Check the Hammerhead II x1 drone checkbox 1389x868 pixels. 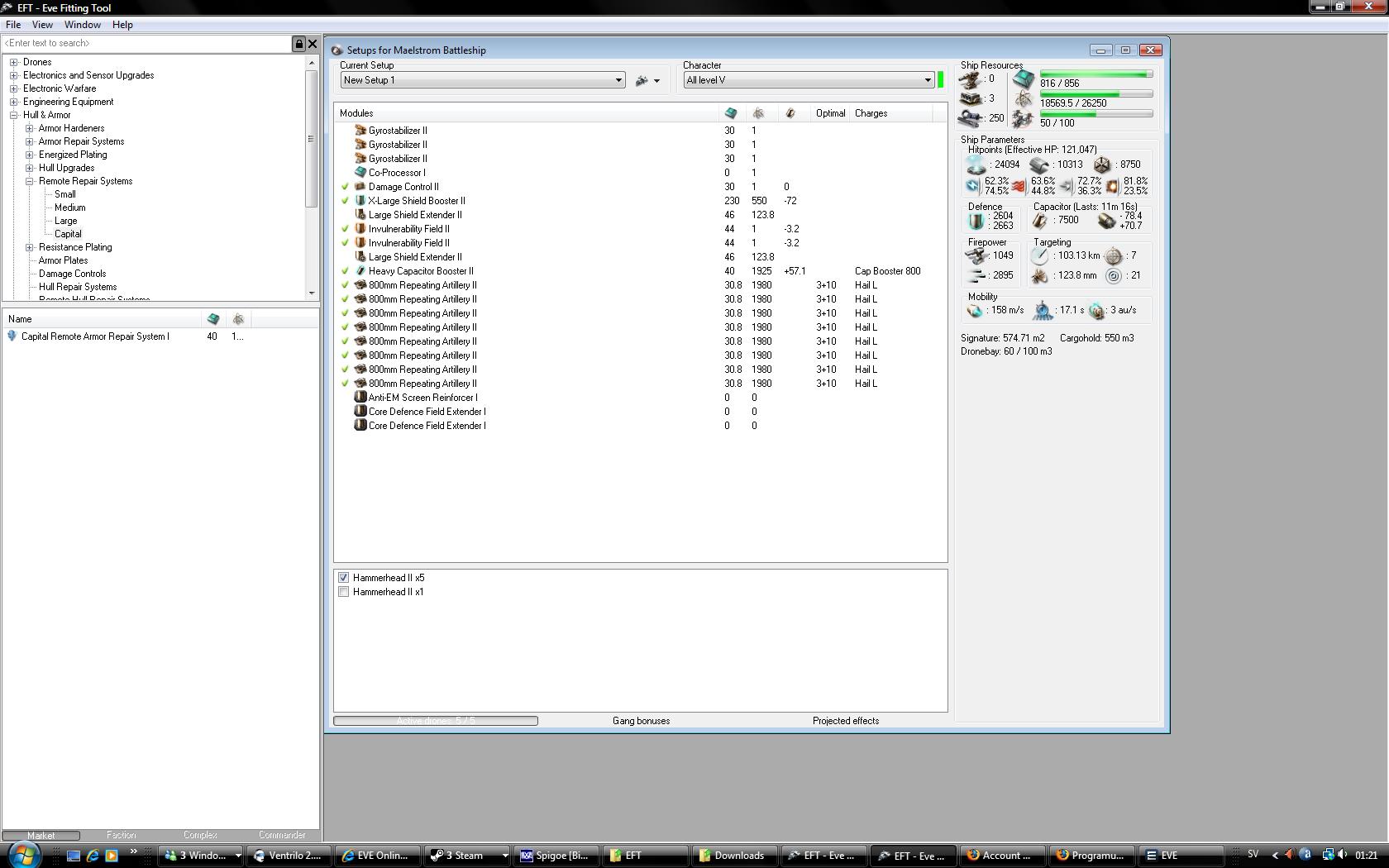click(344, 592)
